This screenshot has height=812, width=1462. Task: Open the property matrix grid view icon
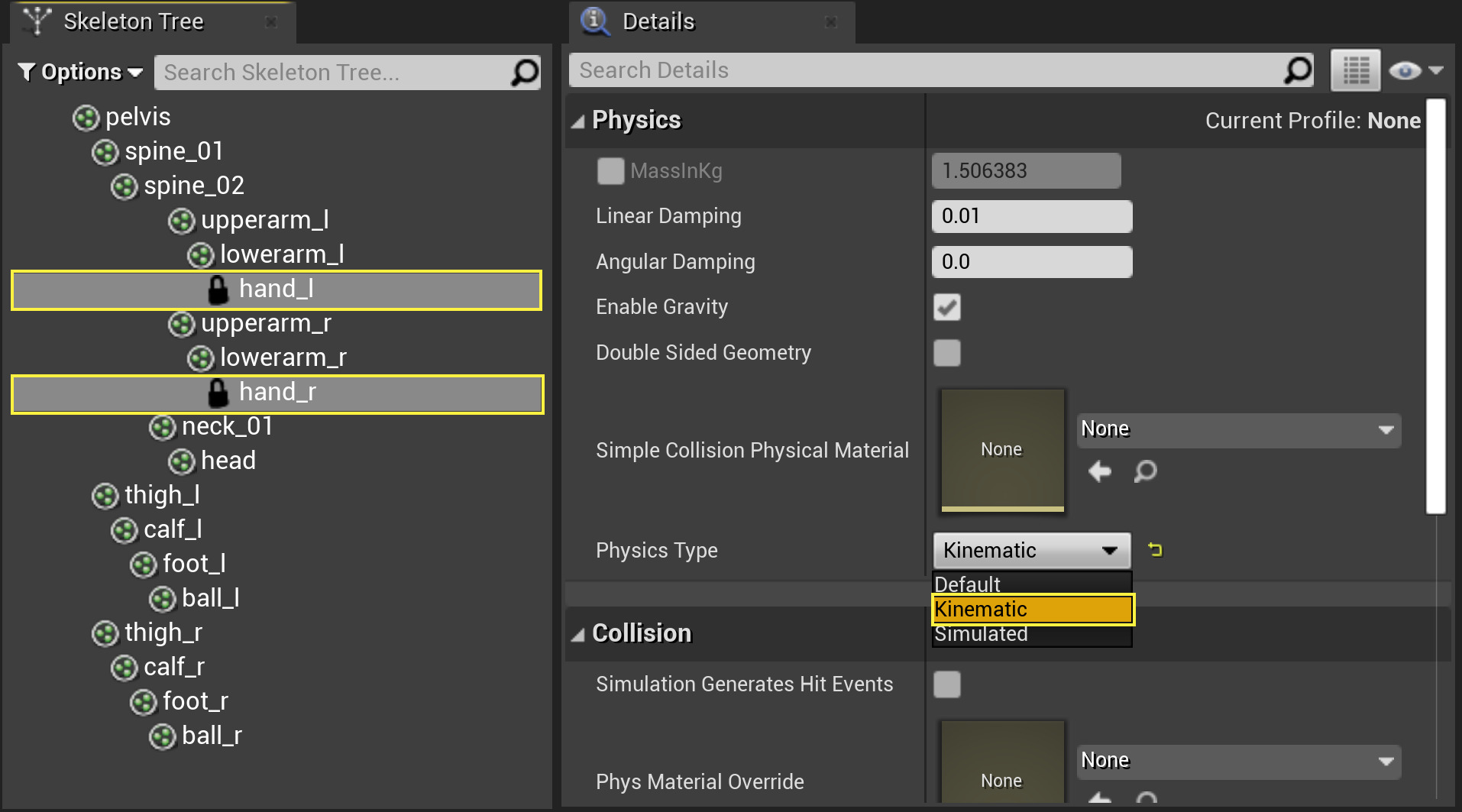[1355, 71]
